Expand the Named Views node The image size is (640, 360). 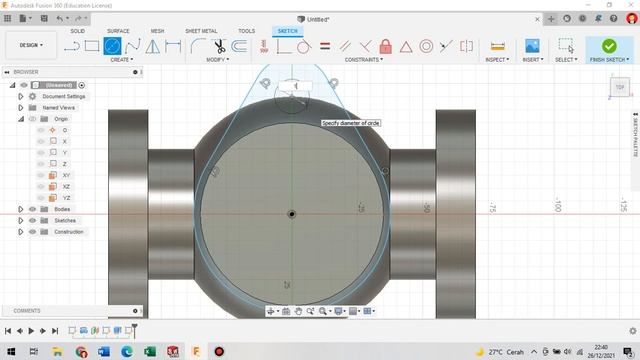click(20, 108)
